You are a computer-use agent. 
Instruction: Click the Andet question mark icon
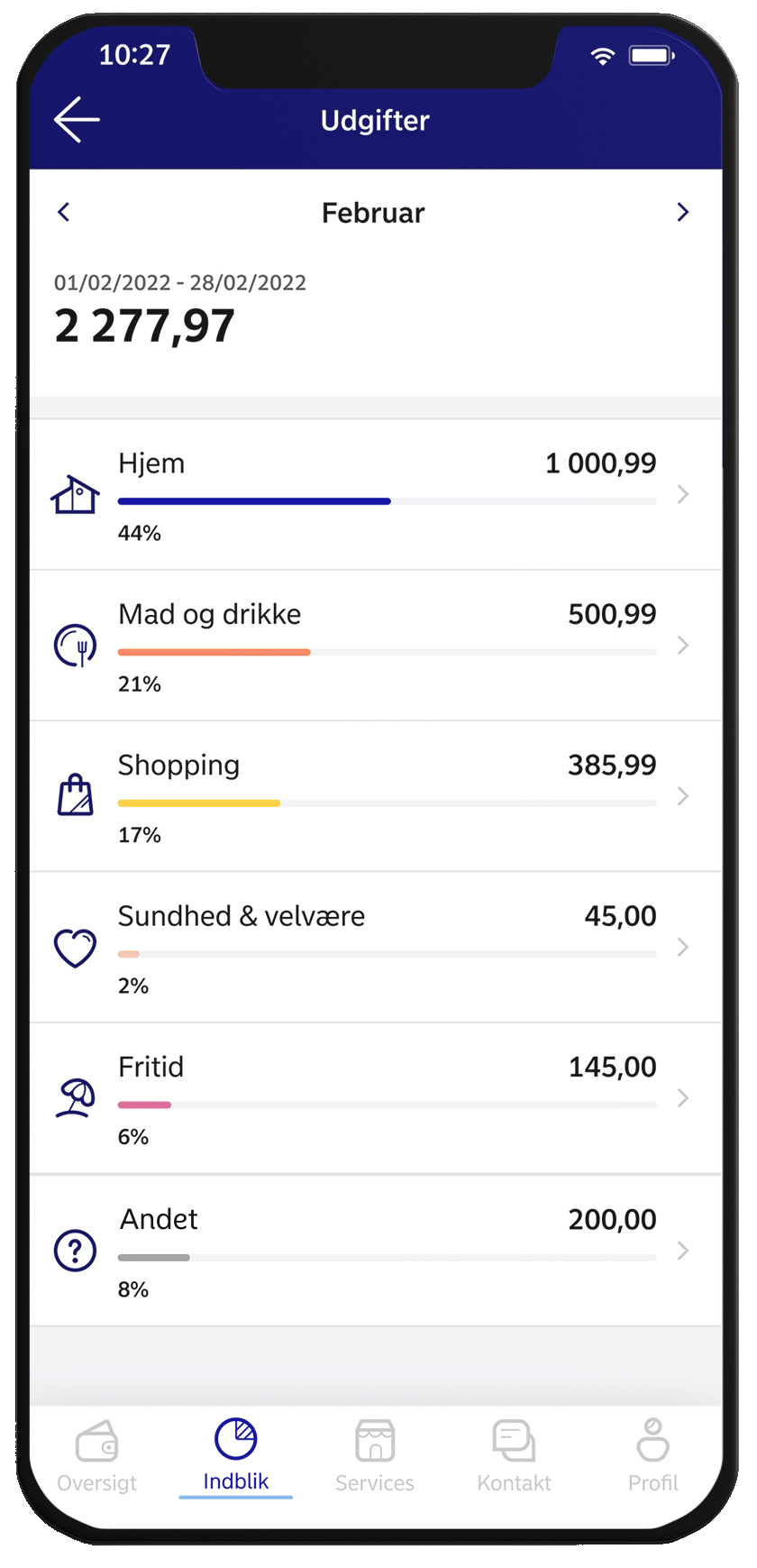(75, 1251)
